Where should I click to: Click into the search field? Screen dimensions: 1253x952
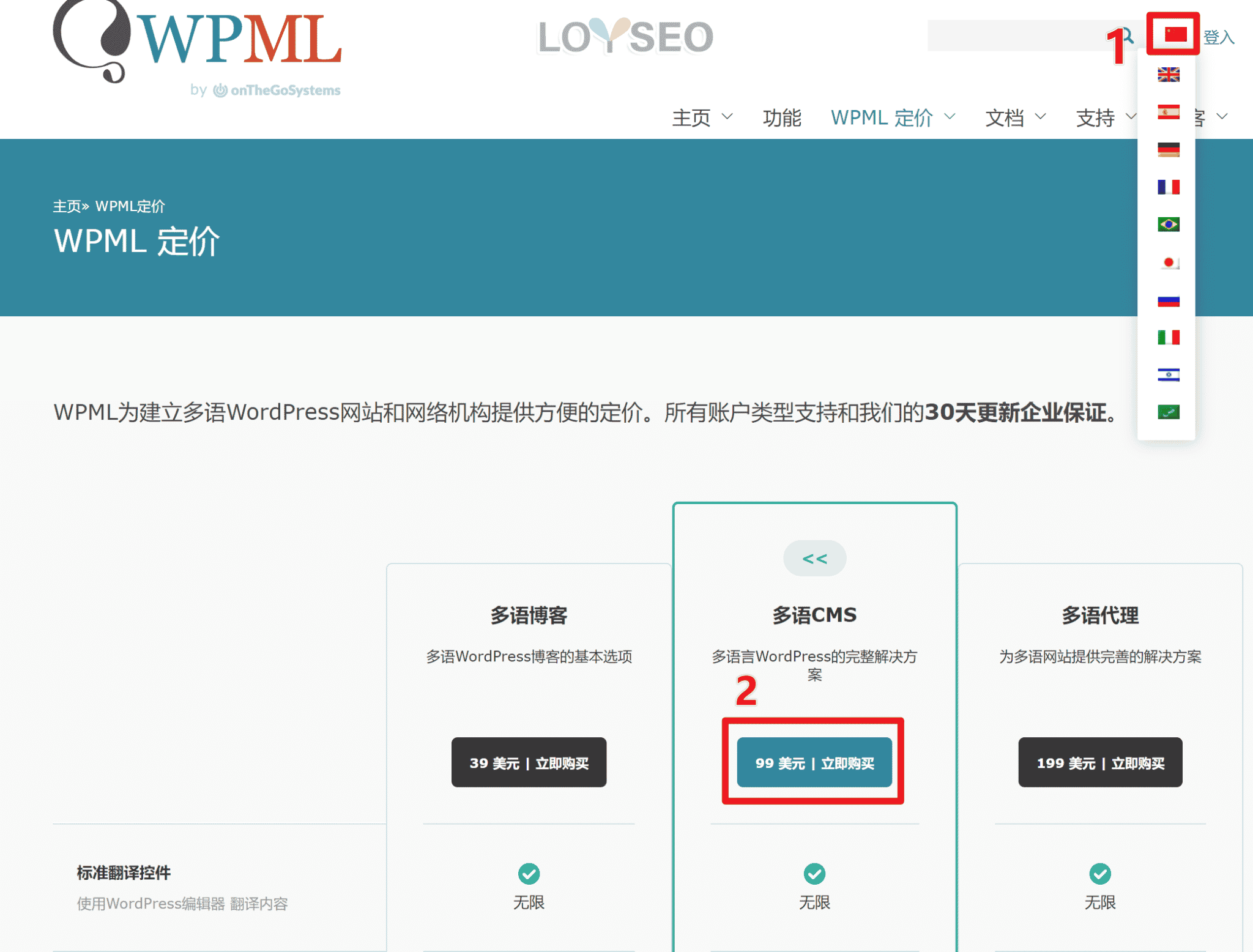click(1022, 35)
